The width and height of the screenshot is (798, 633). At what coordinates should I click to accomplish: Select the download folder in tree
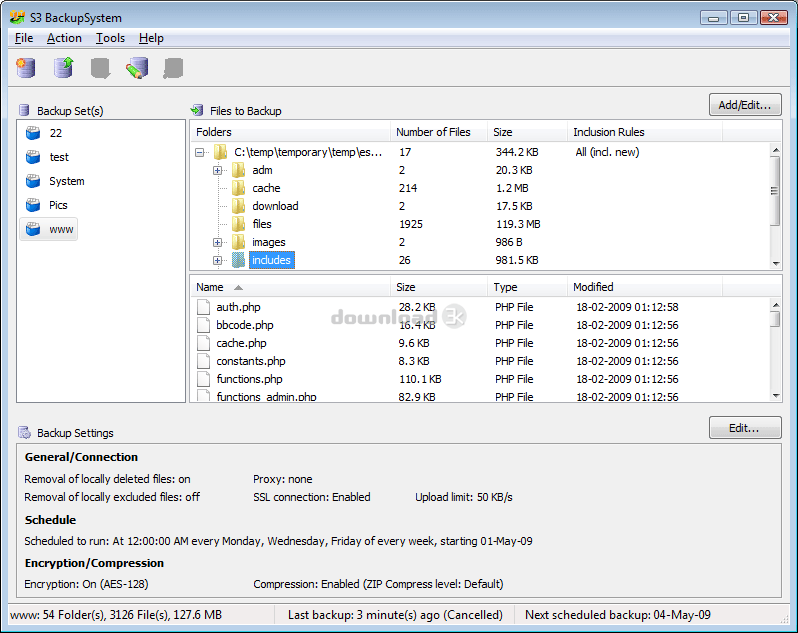[274, 206]
